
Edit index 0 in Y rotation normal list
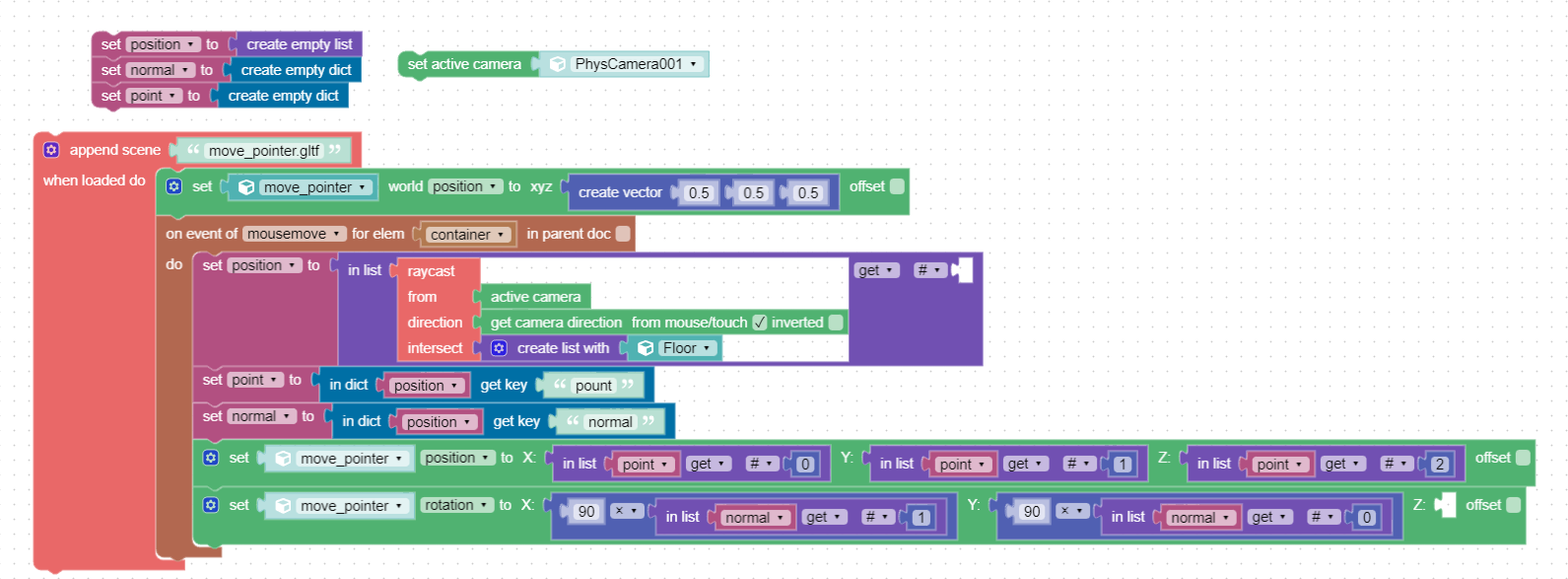1366,518
